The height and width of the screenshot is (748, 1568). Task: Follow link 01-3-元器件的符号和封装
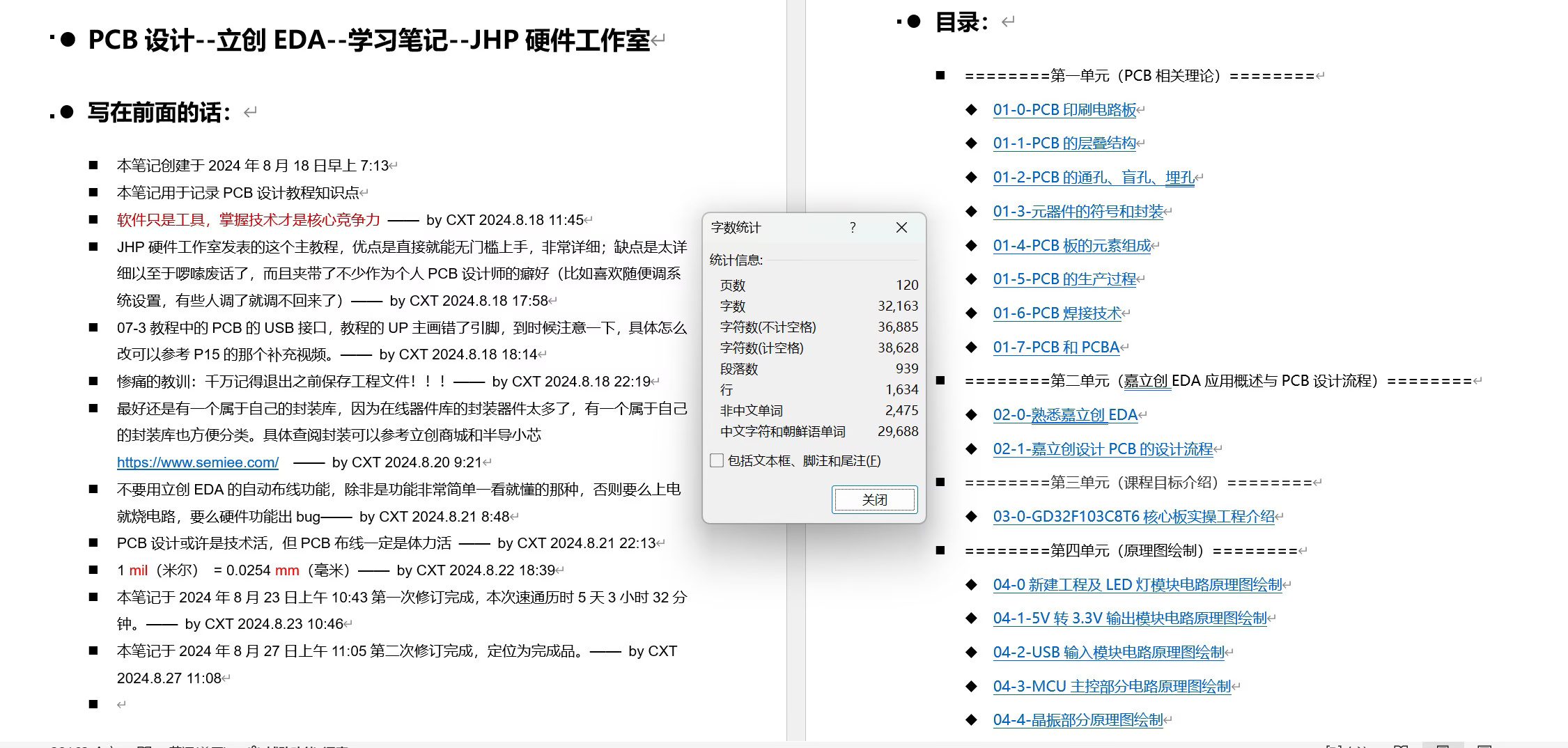pyautogui.click(x=1078, y=211)
